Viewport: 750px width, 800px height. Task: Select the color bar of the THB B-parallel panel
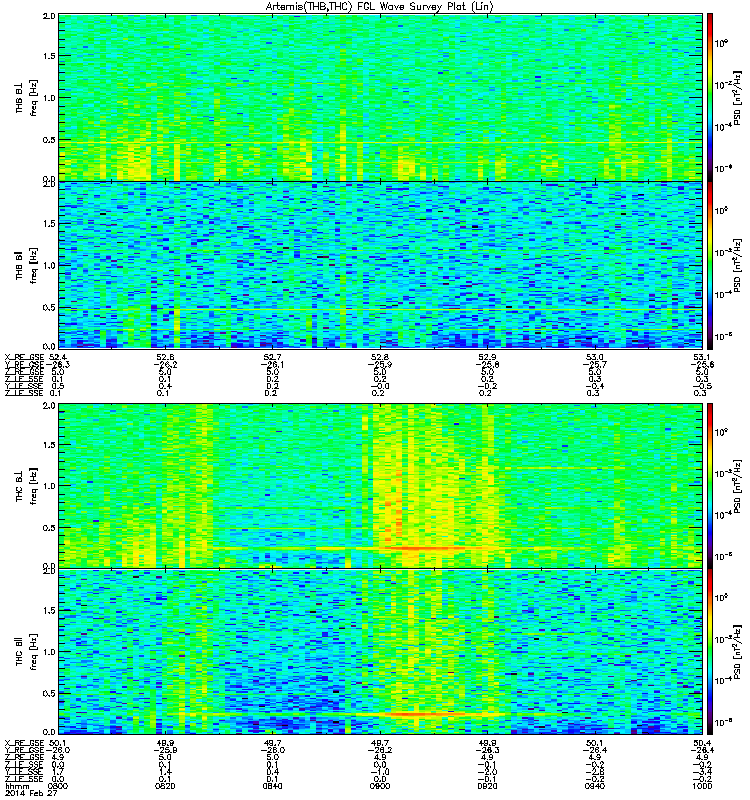(710, 265)
